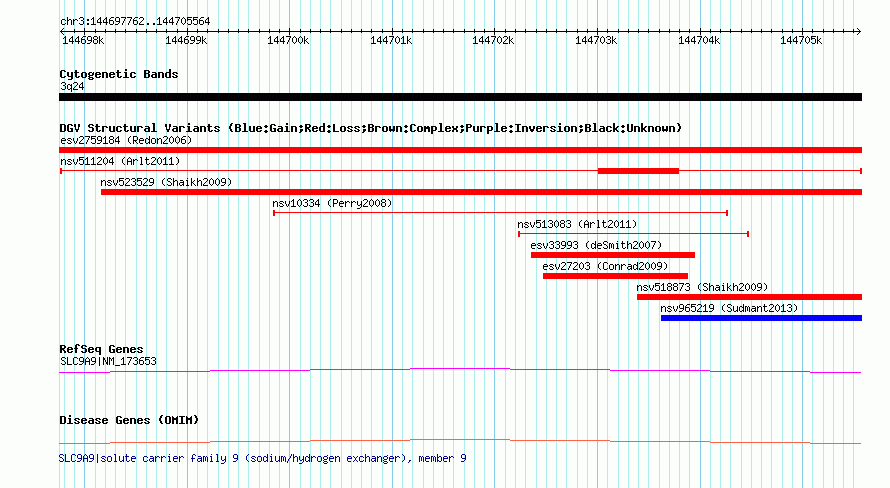The height and width of the screenshot is (488, 890).
Task: Click the thick red segment of nsv511204
Action: click(x=638, y=171)
